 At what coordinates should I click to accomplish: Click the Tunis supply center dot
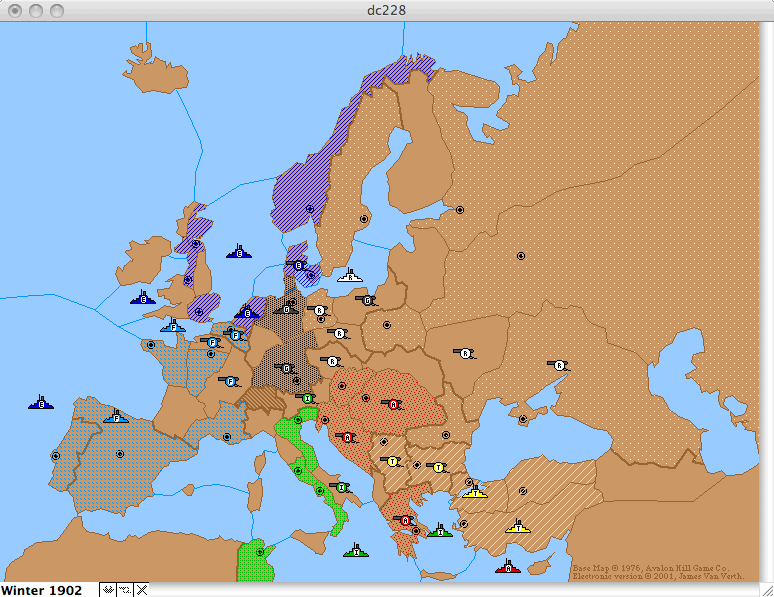(x=260, y=552)
